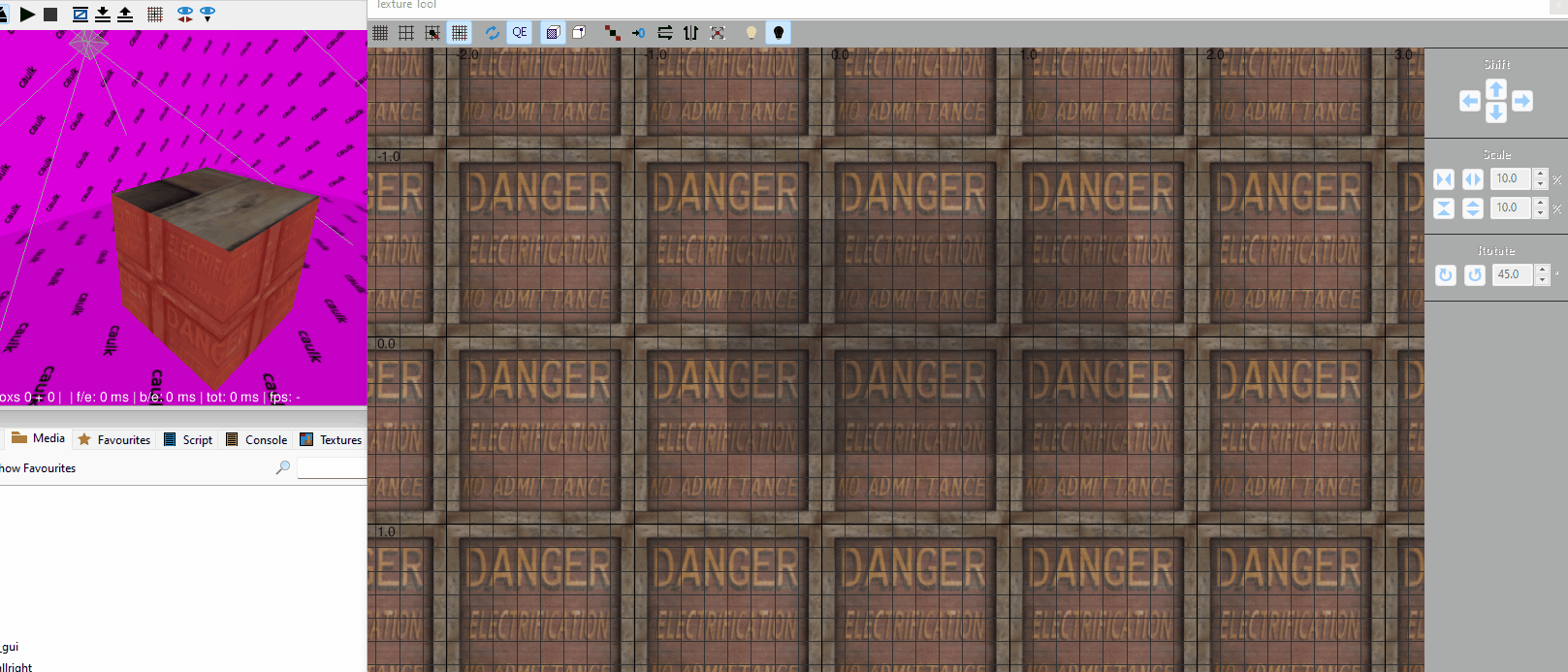Decrease horizontal scale value with down spinner
This screenshot has height=672, width=1568.
[1541, 184]
